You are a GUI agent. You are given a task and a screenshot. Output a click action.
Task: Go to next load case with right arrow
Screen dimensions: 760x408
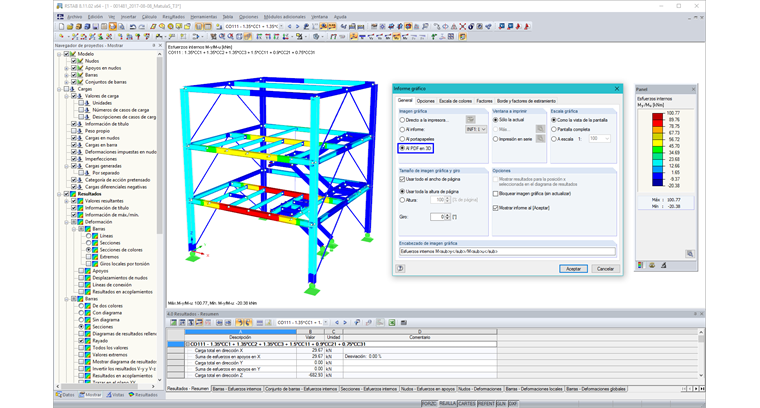point(298,27)
